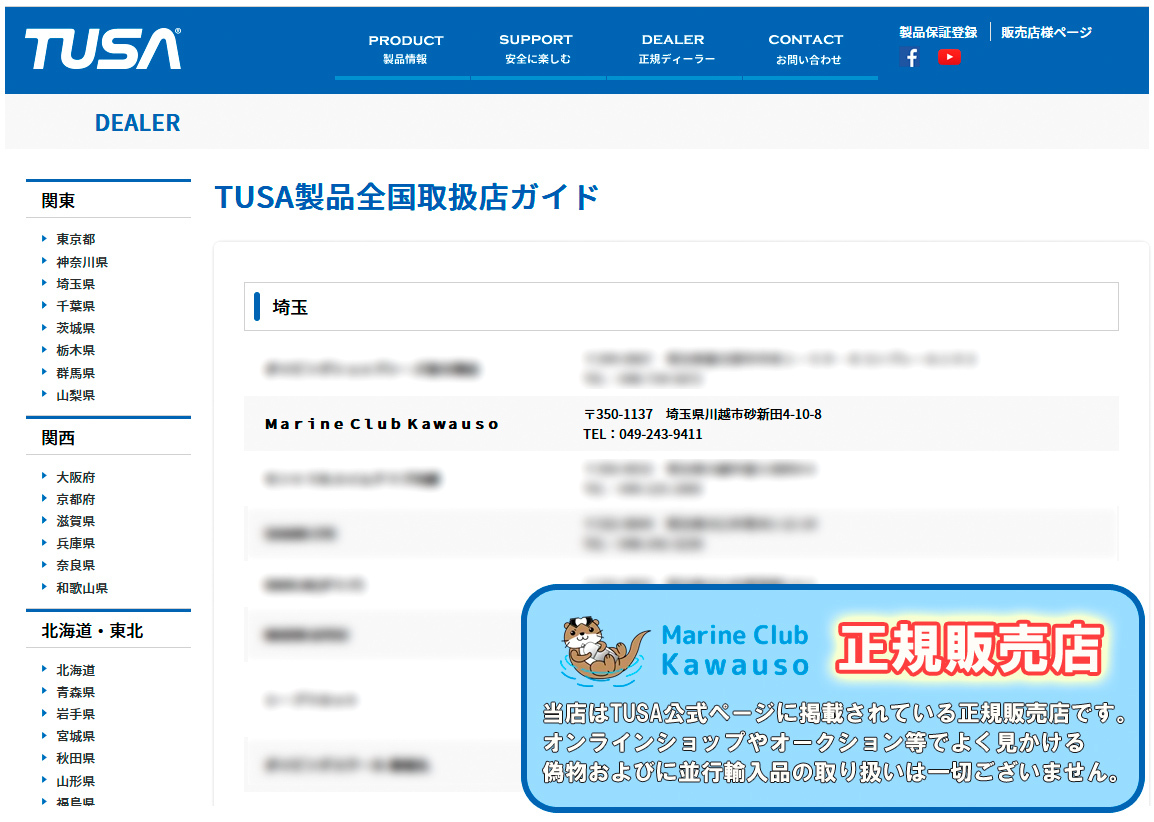Switch to the DEALER 正規ディーラー section
This screenshot has height=822, width=1154.
click(x=672, y=50)
